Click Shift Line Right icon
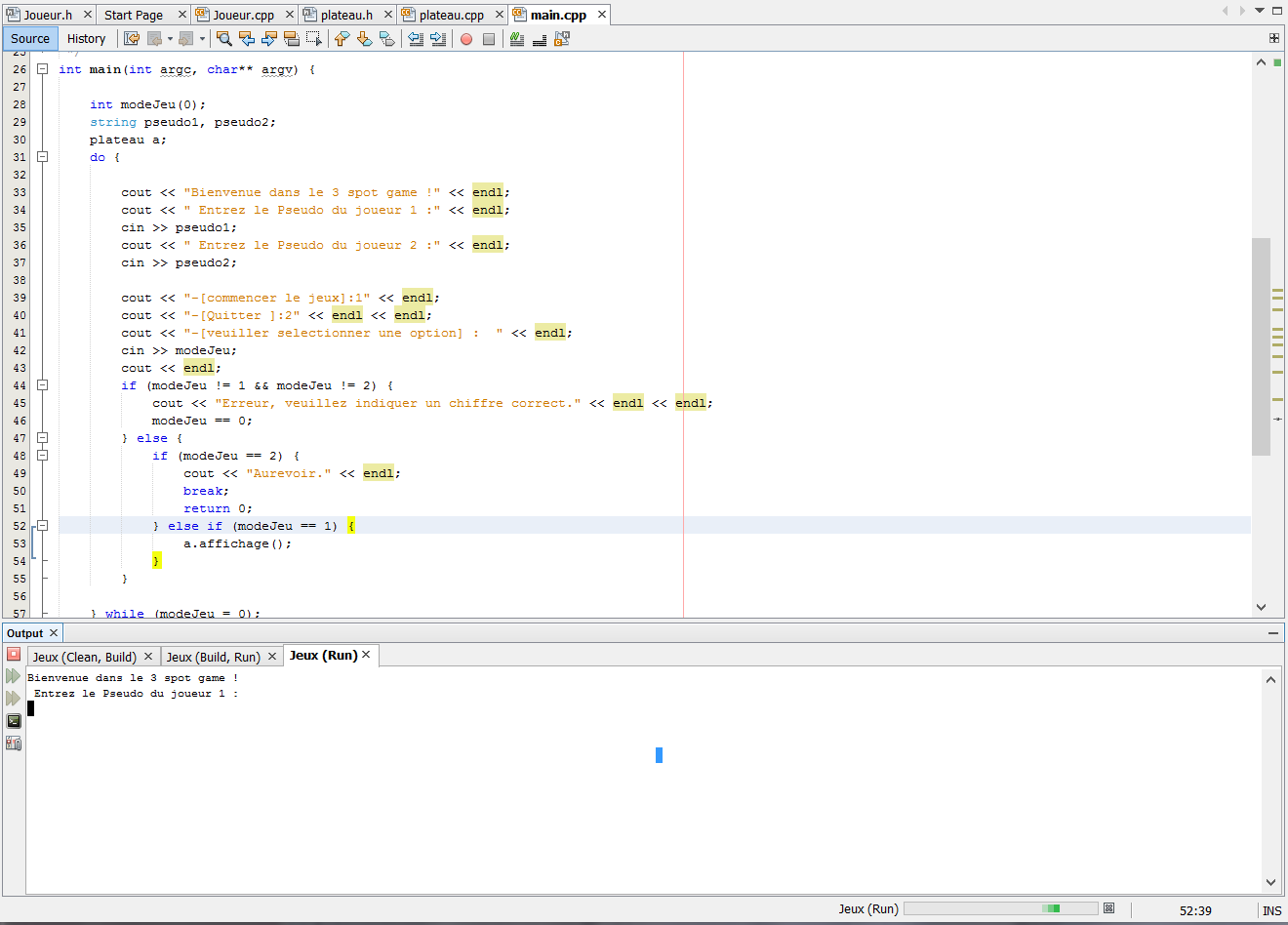Viewport: 1288px width, 925px height. click(438, 39)
